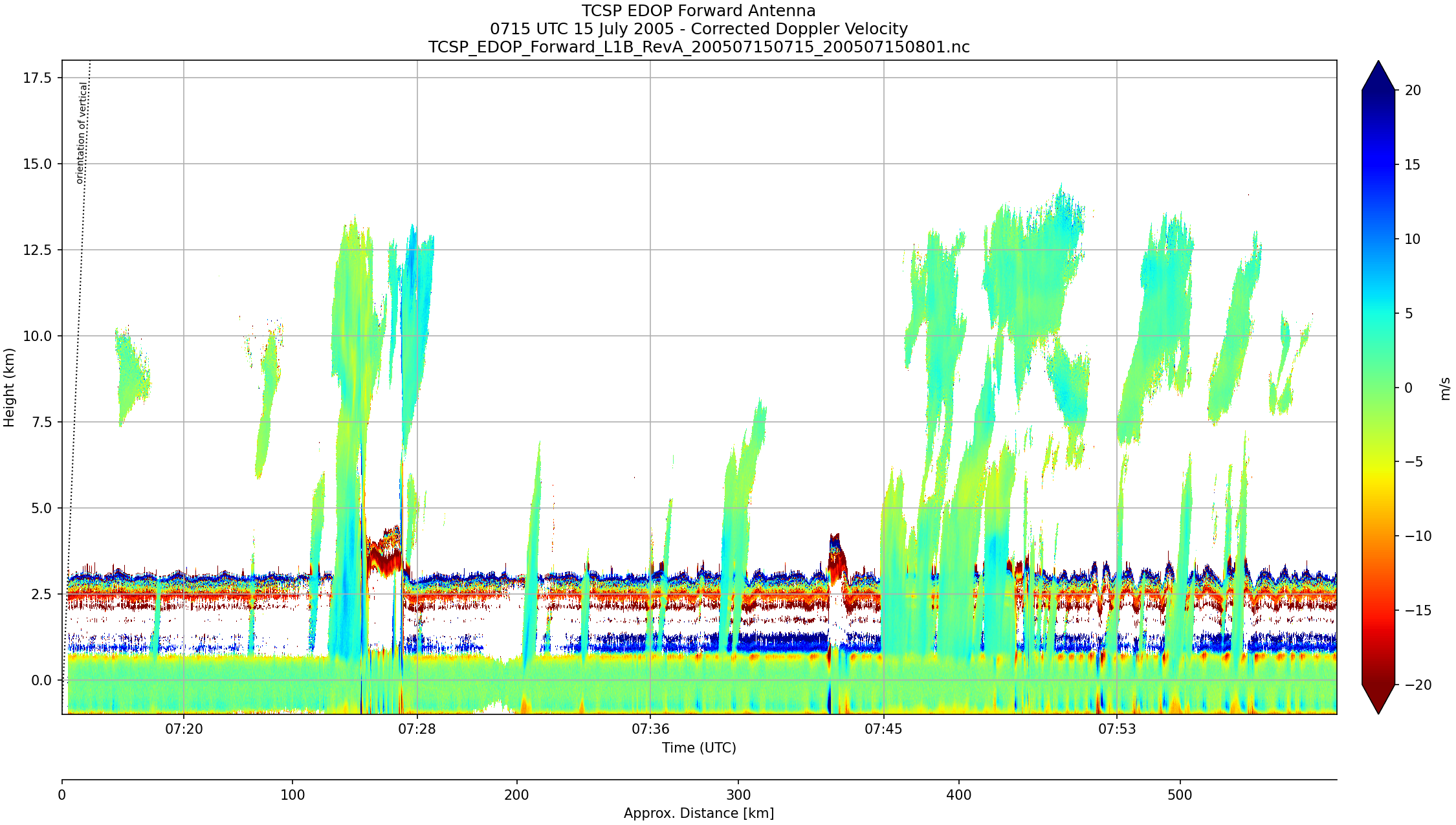The image size is (1456, 825).
Task: Click the 10 label on the colorbar
Action: coord(1413,239)
